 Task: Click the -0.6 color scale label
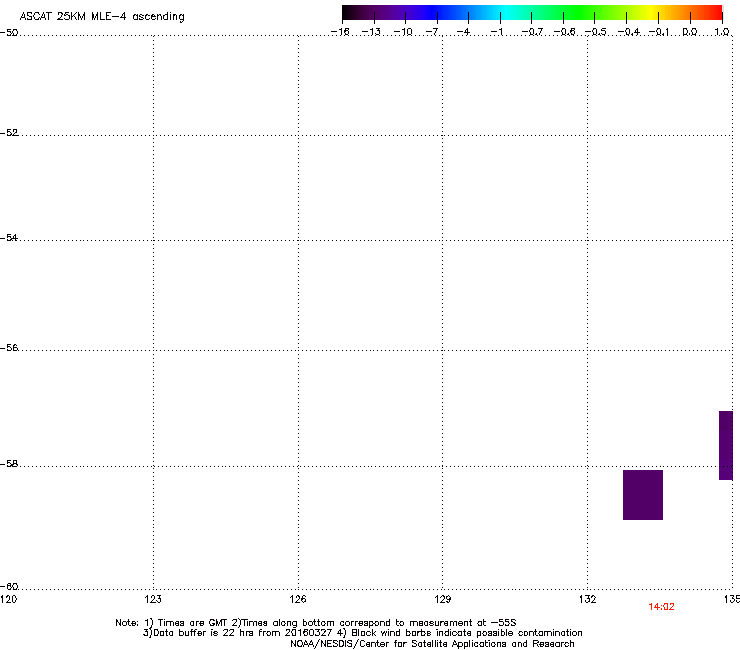point(564,32)
